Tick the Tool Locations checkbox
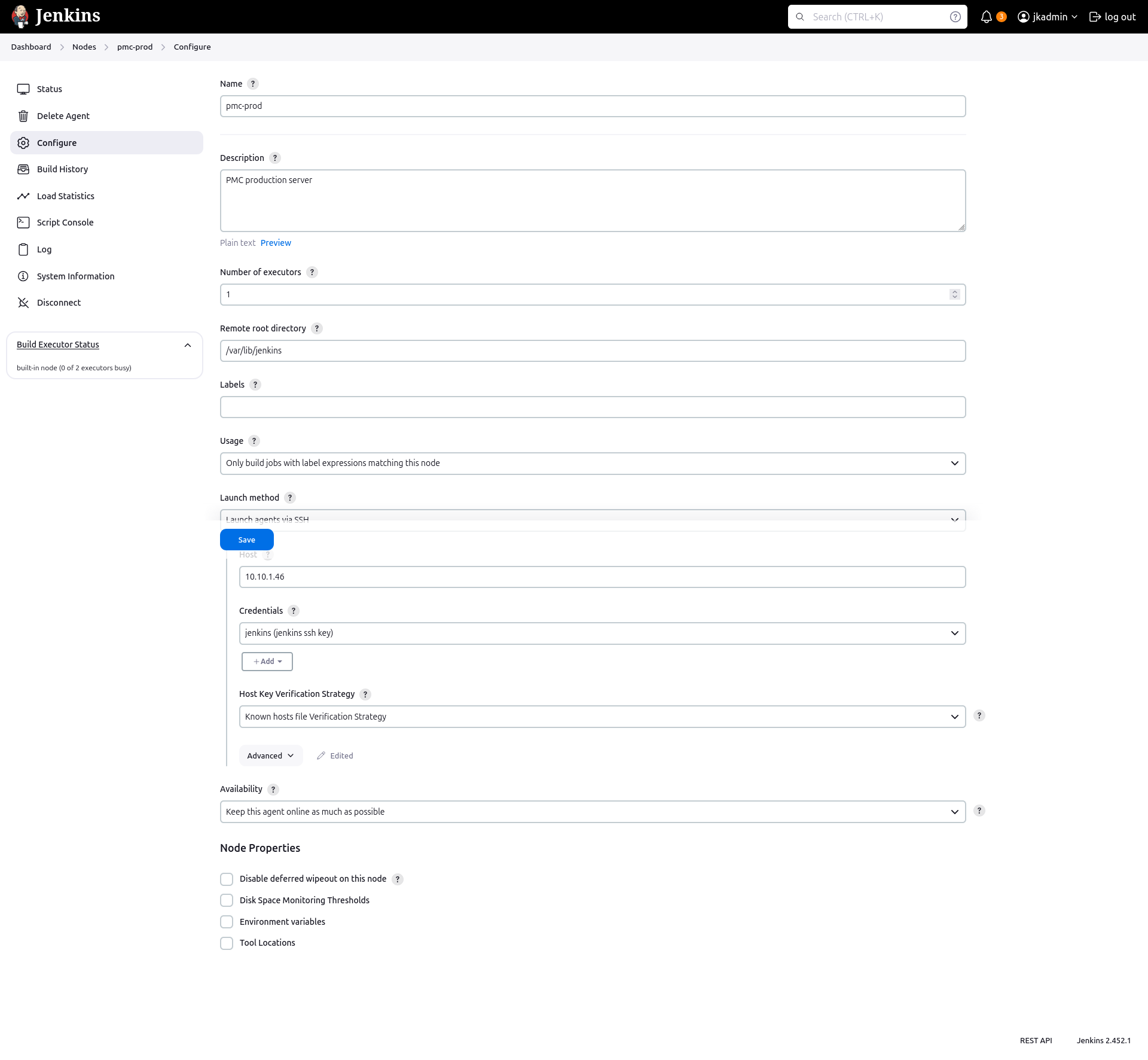The image size is (1148, 1060). [x=227, y=943]
